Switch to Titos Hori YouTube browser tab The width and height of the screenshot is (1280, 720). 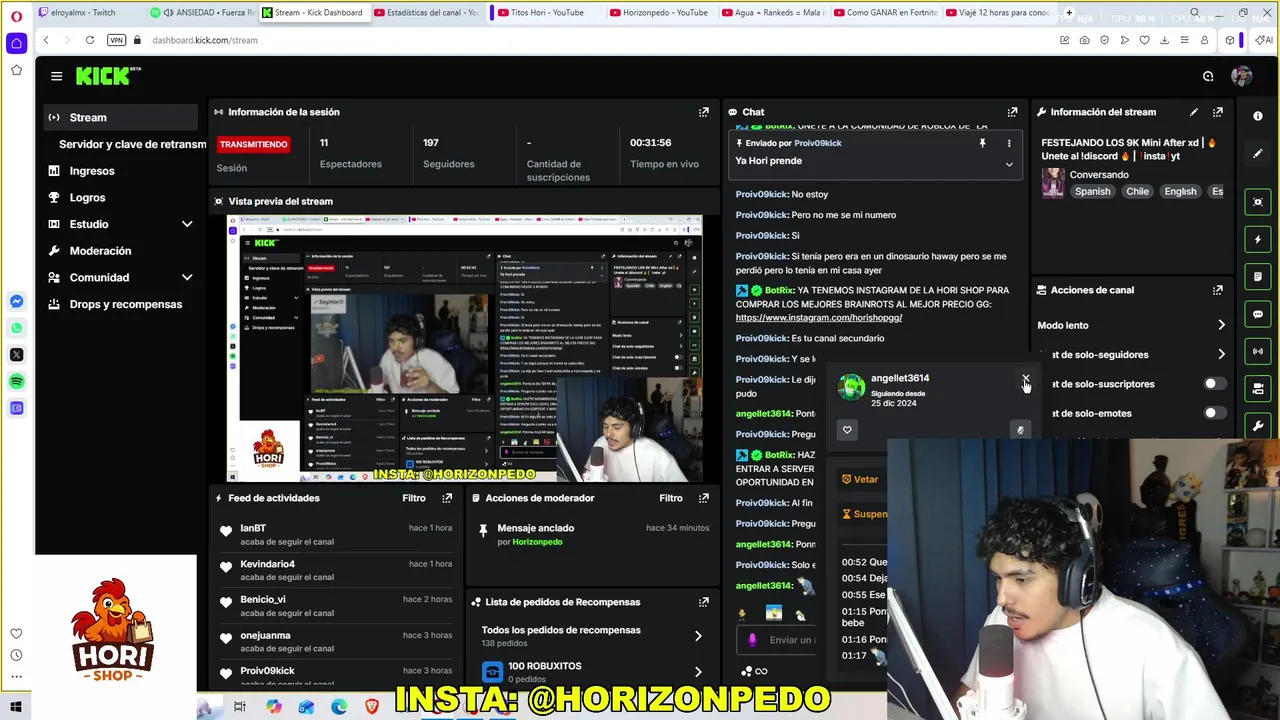(x=546, y=13)
